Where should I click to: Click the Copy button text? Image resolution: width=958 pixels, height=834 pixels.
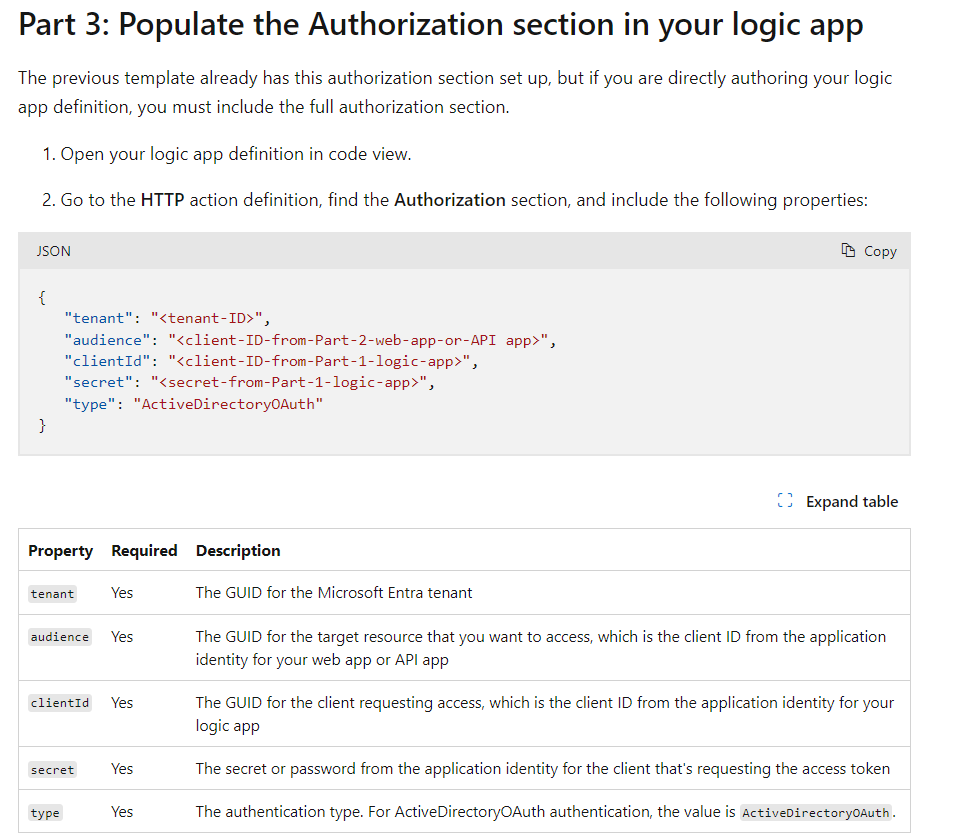click(878, 250)
